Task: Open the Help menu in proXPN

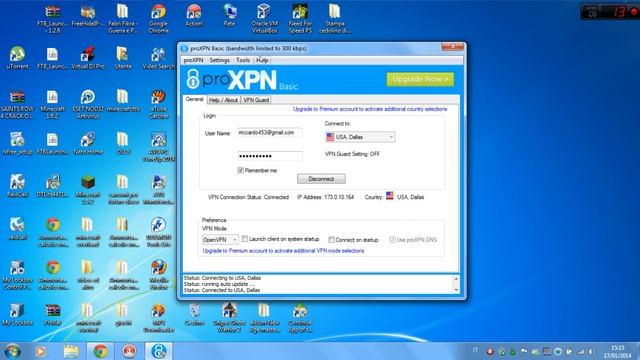Action: 262,60
